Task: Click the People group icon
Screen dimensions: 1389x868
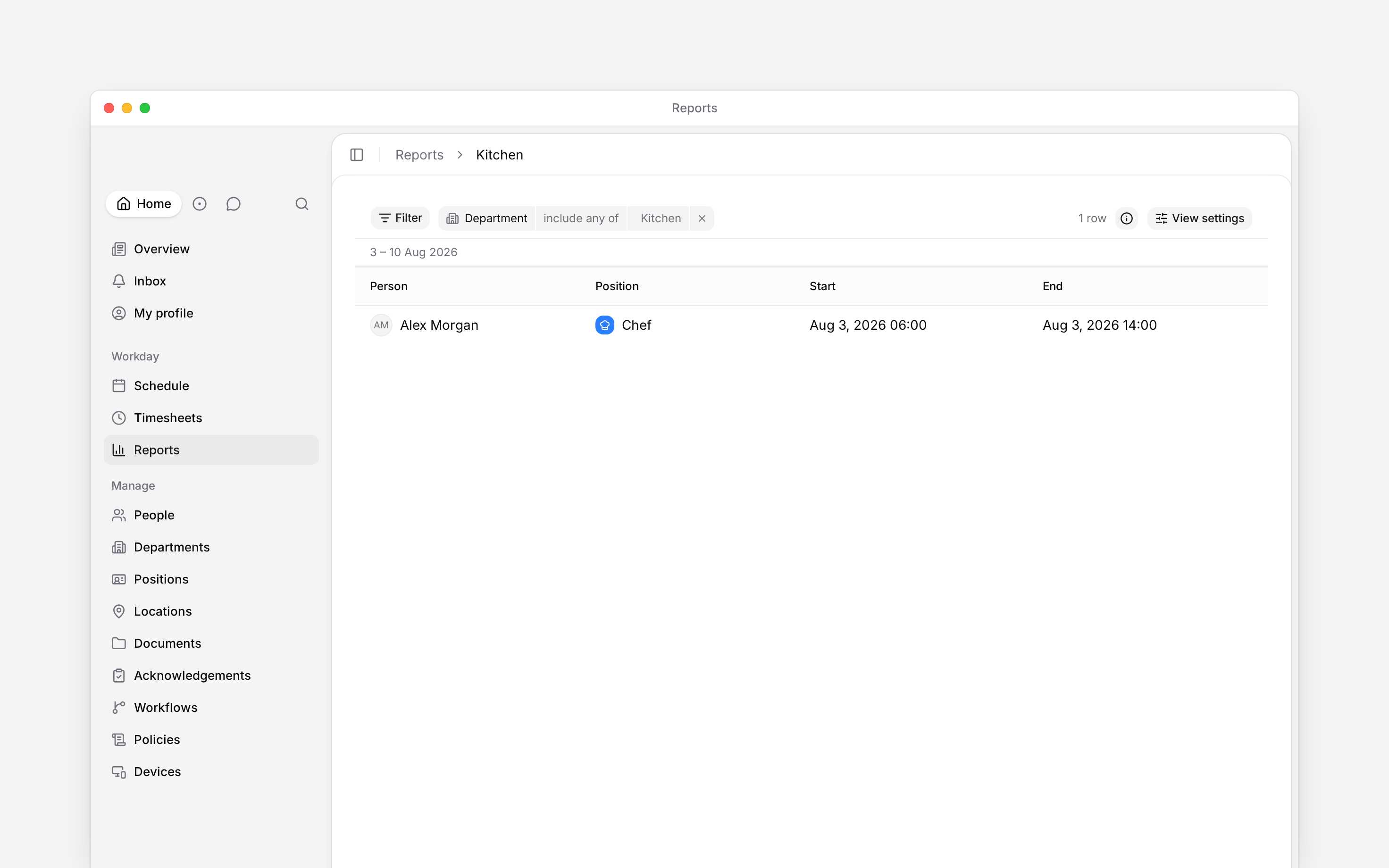Action: 119,515
